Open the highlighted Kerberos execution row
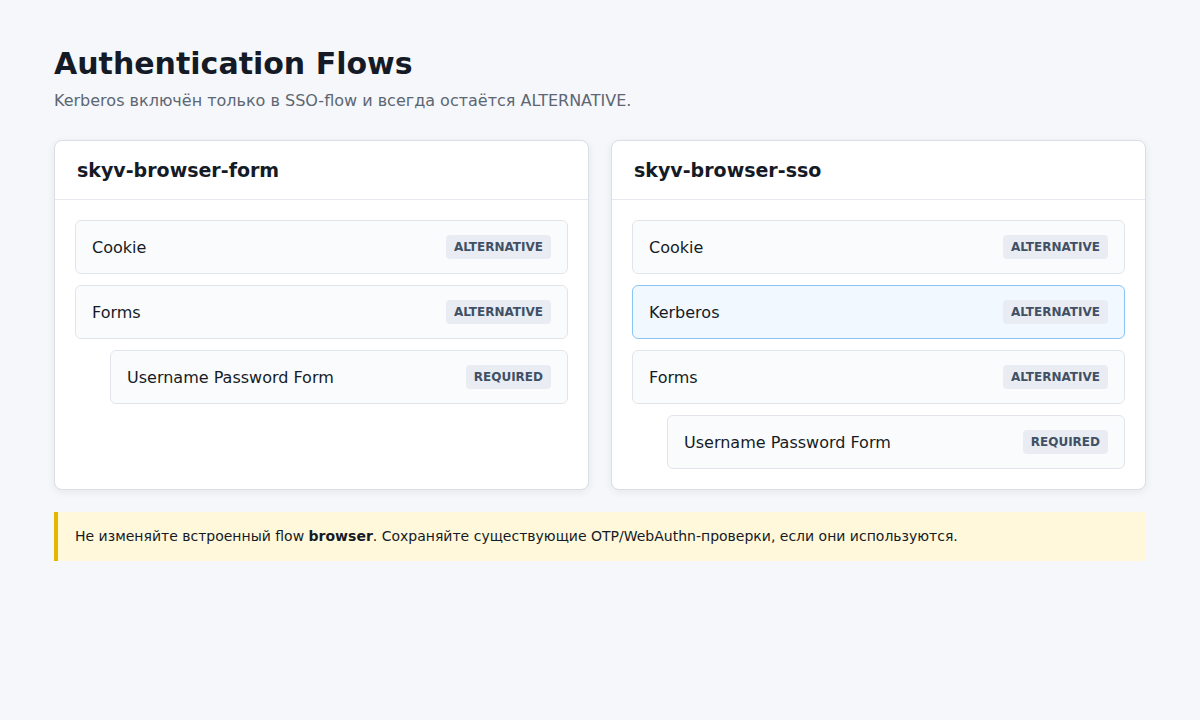 click(878, 312)
